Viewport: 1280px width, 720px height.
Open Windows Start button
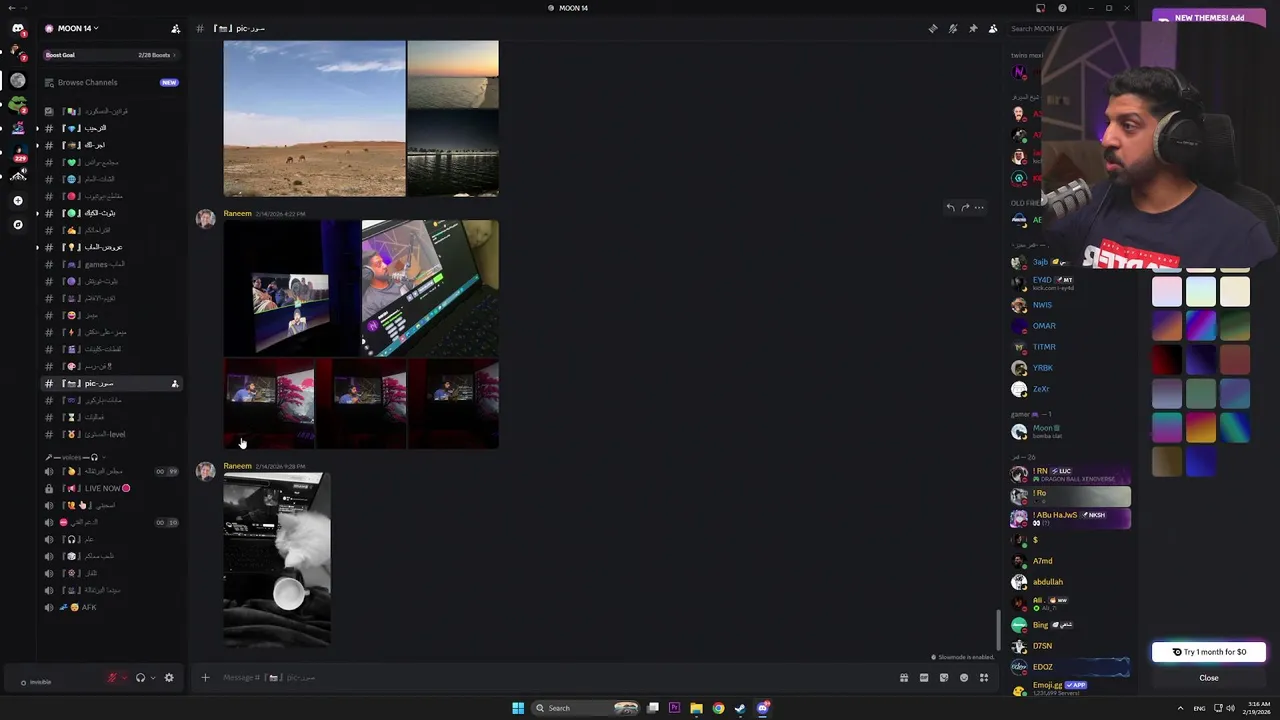click(518, 708)
